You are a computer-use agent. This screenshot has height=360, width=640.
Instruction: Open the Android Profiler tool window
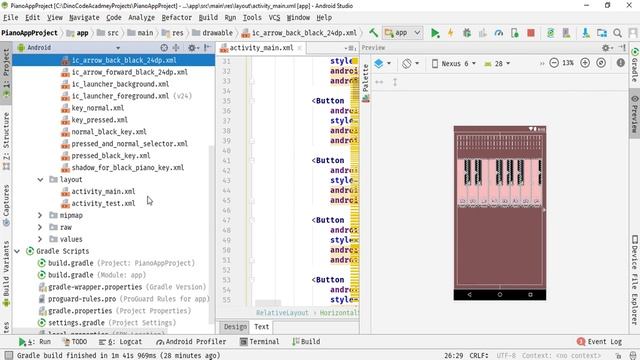[191, 342]
